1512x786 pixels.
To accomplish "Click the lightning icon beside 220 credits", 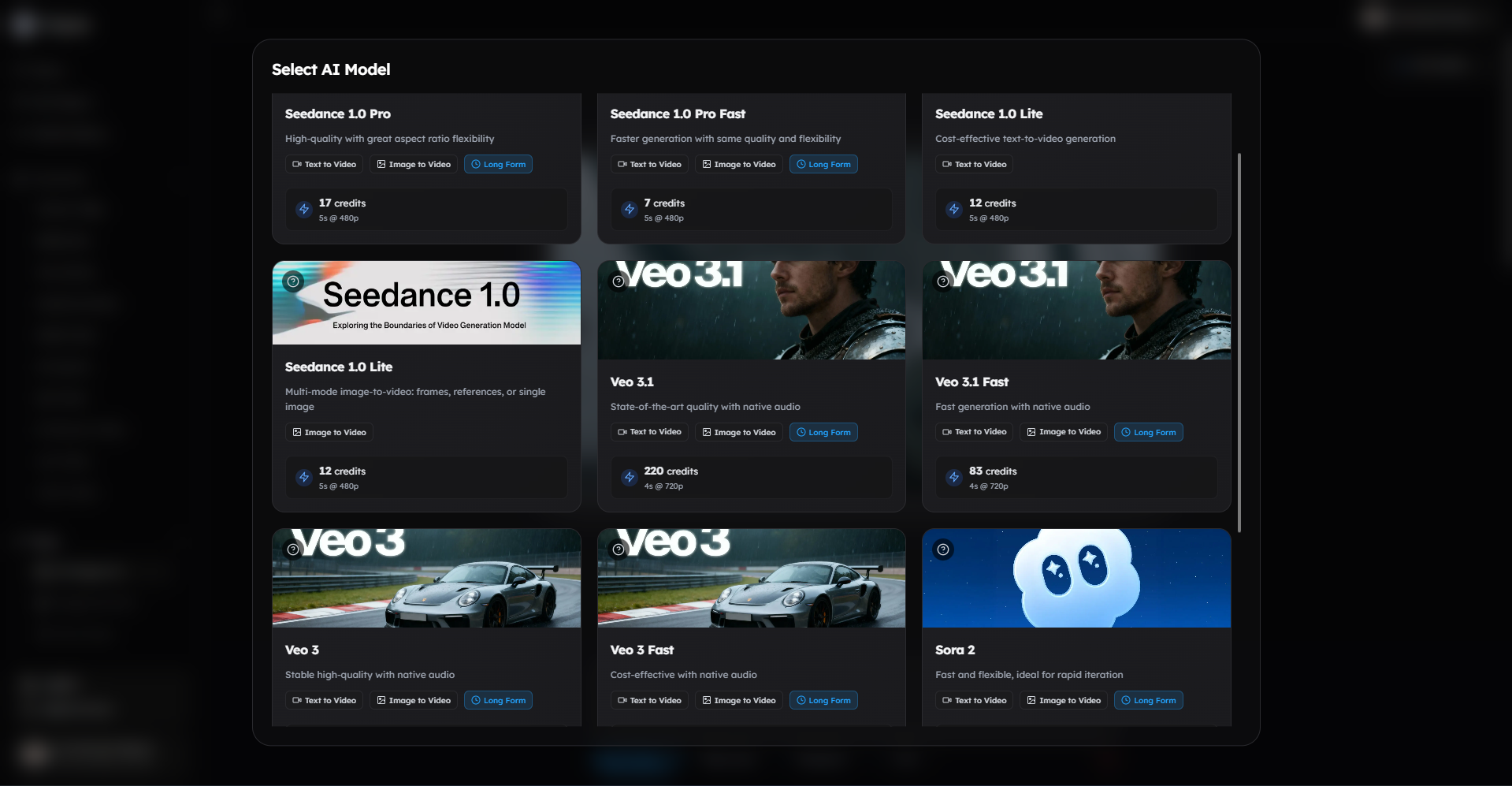I will 629,478.
